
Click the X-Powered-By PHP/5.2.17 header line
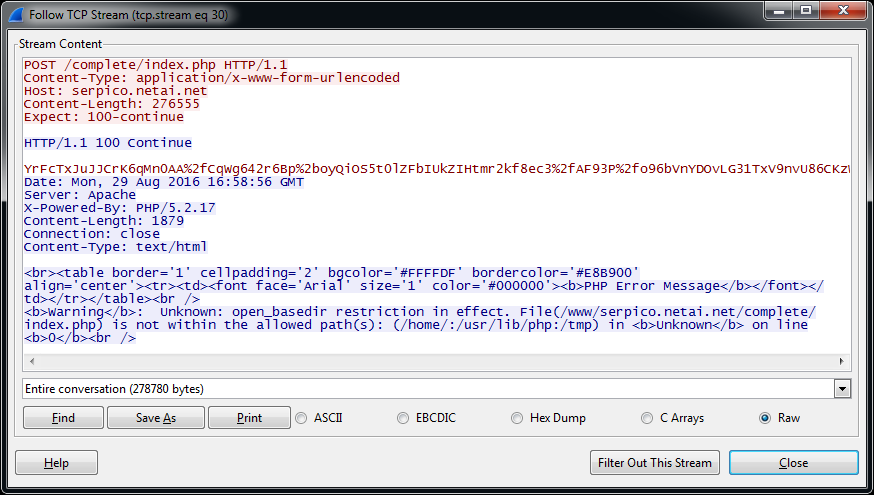[119, 208]
